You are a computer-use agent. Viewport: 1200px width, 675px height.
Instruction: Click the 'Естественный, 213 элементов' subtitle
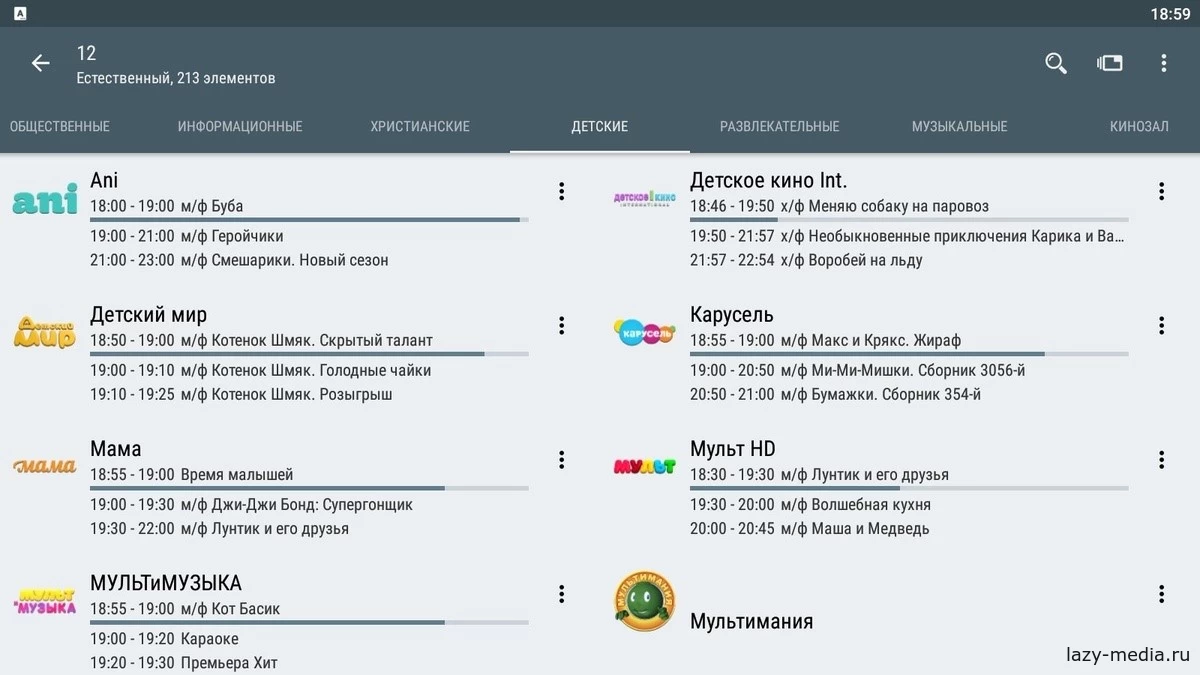(176, 78)
